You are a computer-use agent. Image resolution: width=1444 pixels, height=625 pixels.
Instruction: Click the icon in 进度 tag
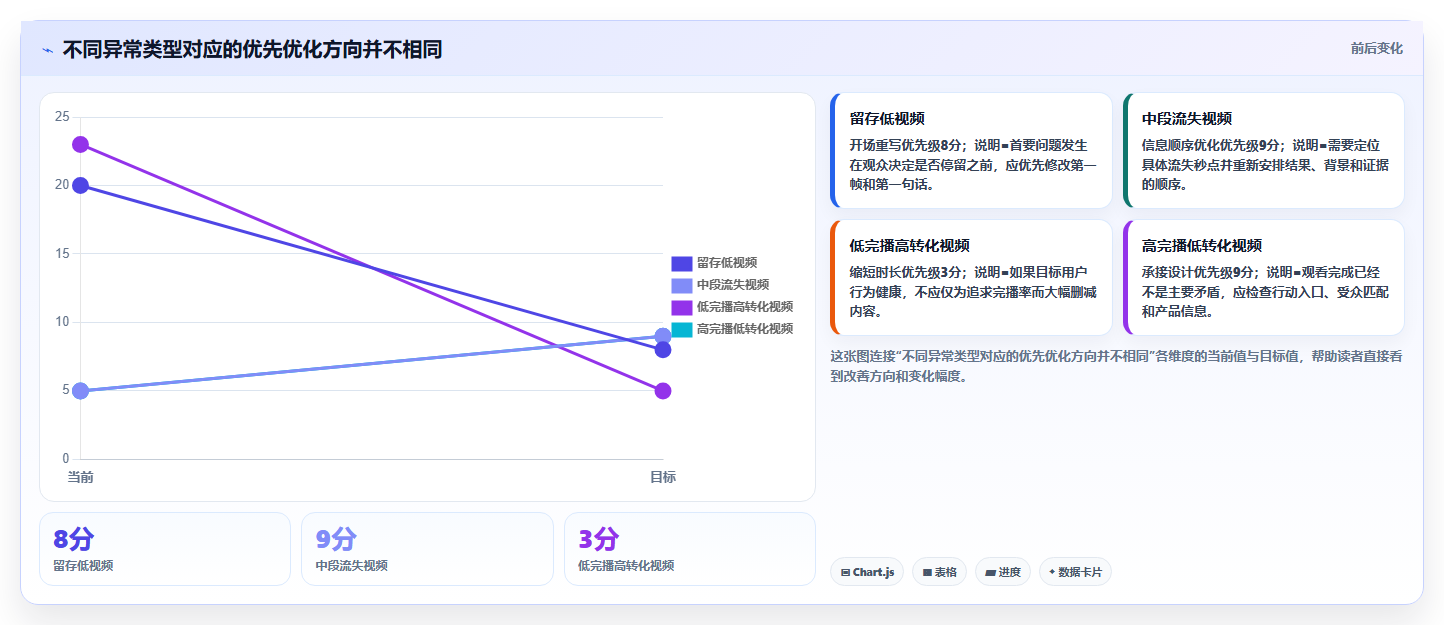pyautogui.click(x=990, y=573)
